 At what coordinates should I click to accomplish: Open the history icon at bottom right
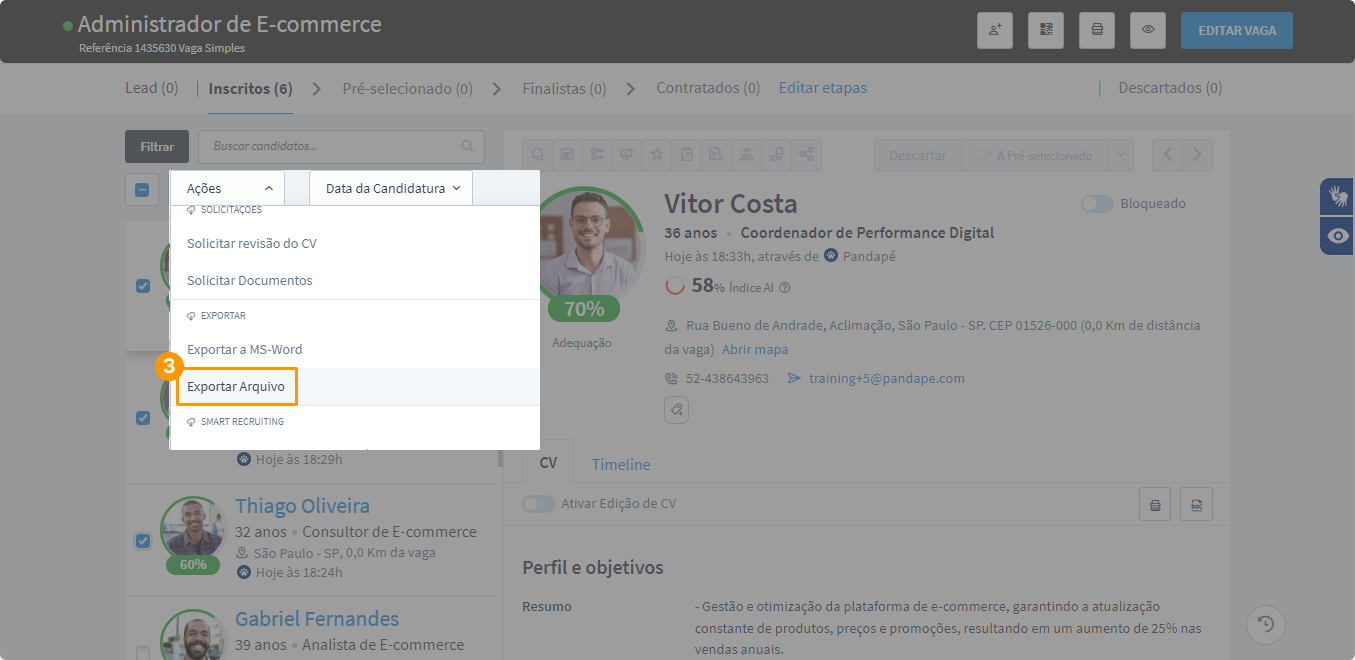tap(1266, 625)
